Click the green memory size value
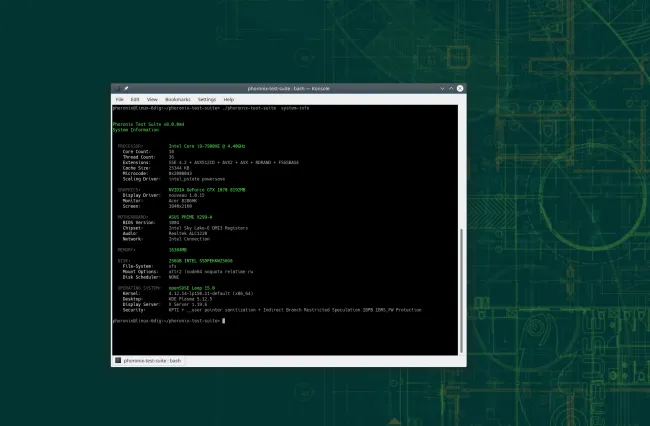650x426 pixels. (x=178, y=250)
